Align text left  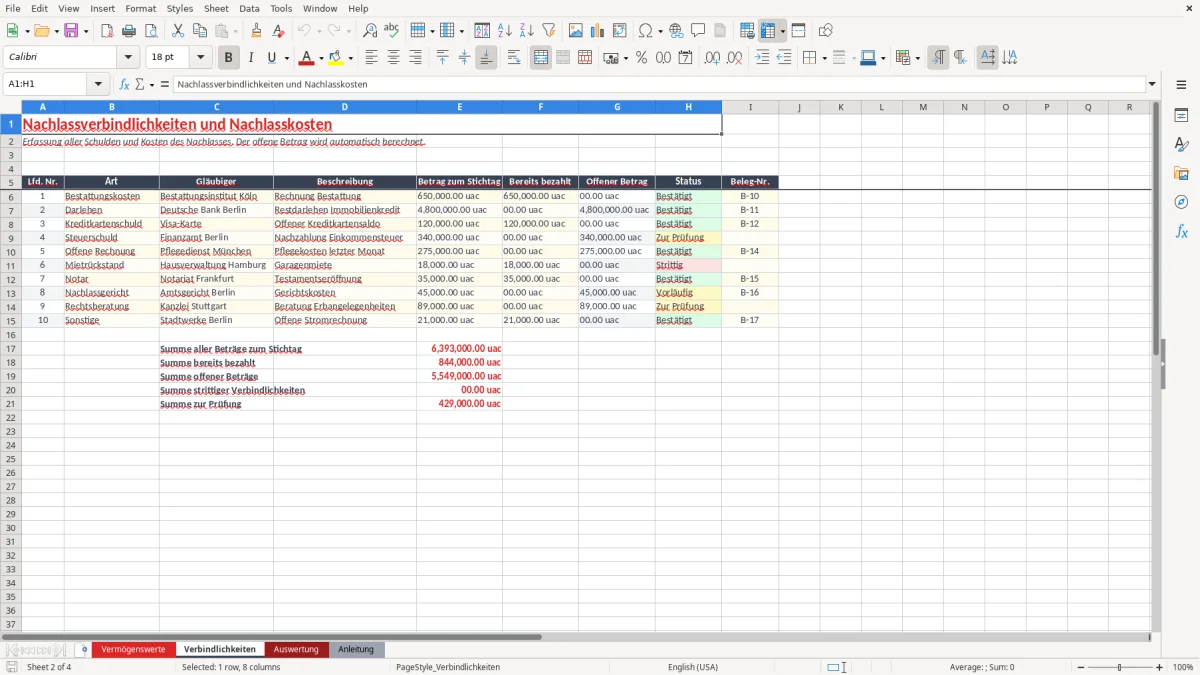pyautogui.click(x=372, y=58)
